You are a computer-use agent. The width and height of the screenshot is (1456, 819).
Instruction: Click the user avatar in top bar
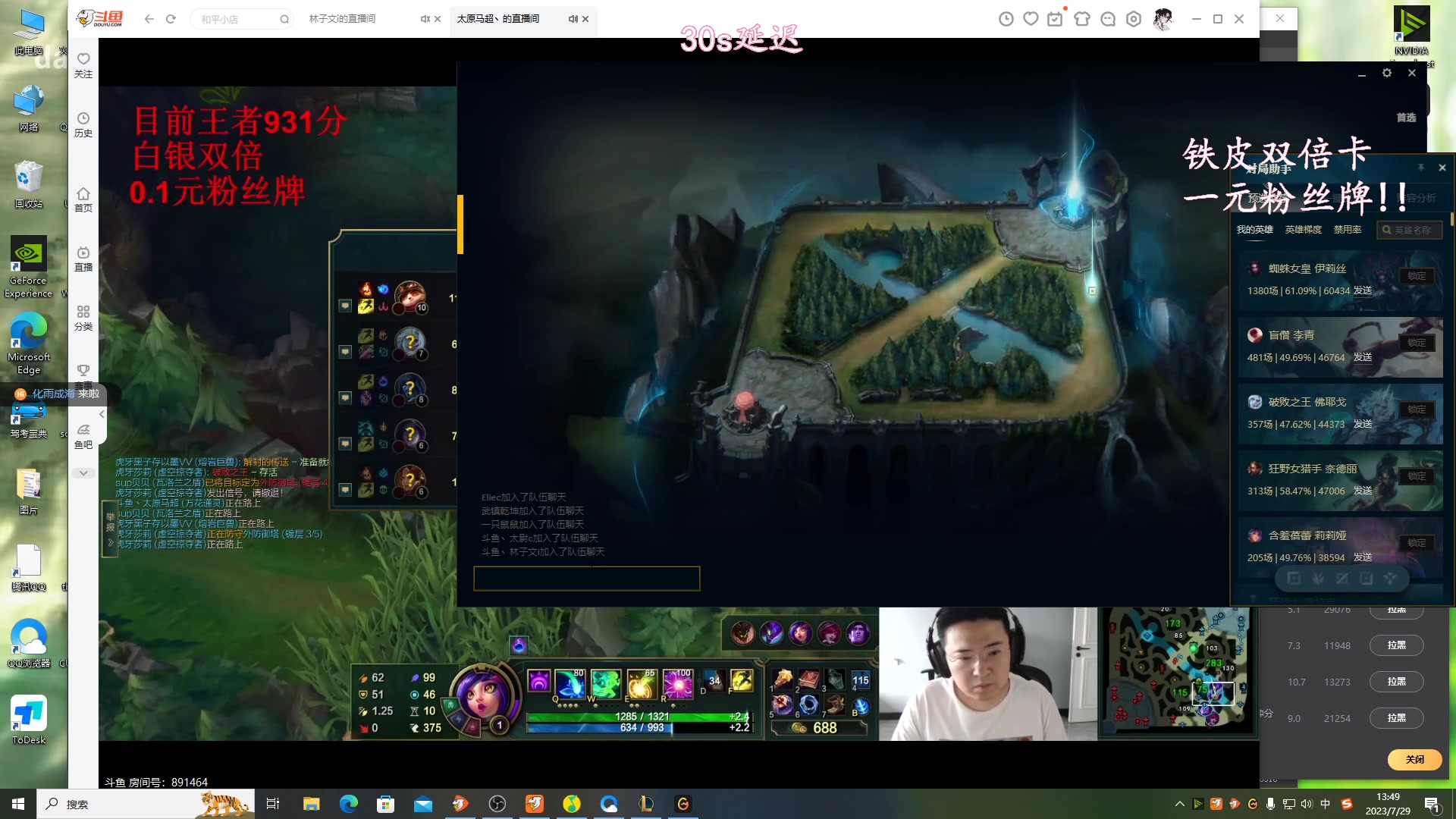tap(1163, 19)
